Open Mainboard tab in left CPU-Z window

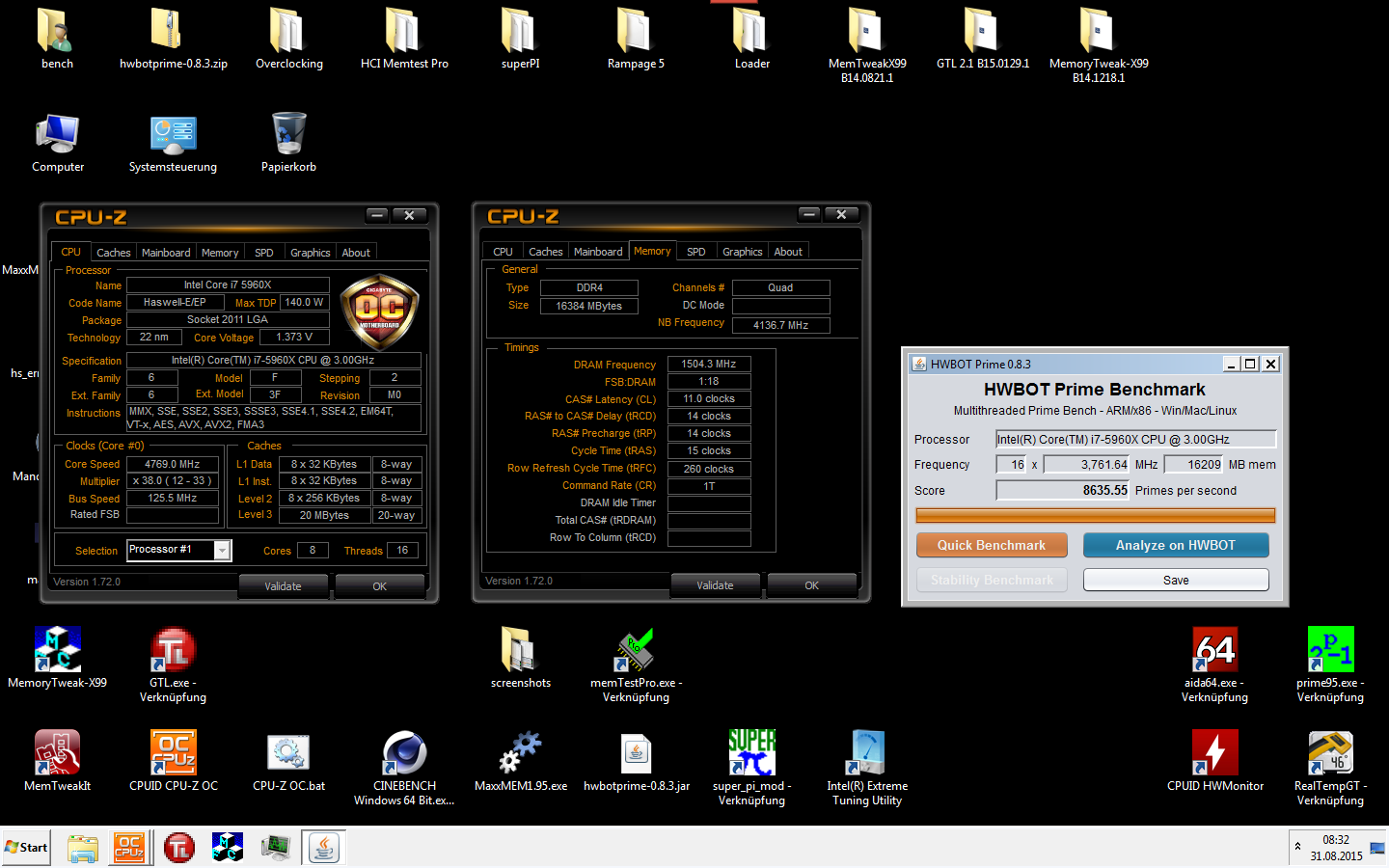click(166, 253)
